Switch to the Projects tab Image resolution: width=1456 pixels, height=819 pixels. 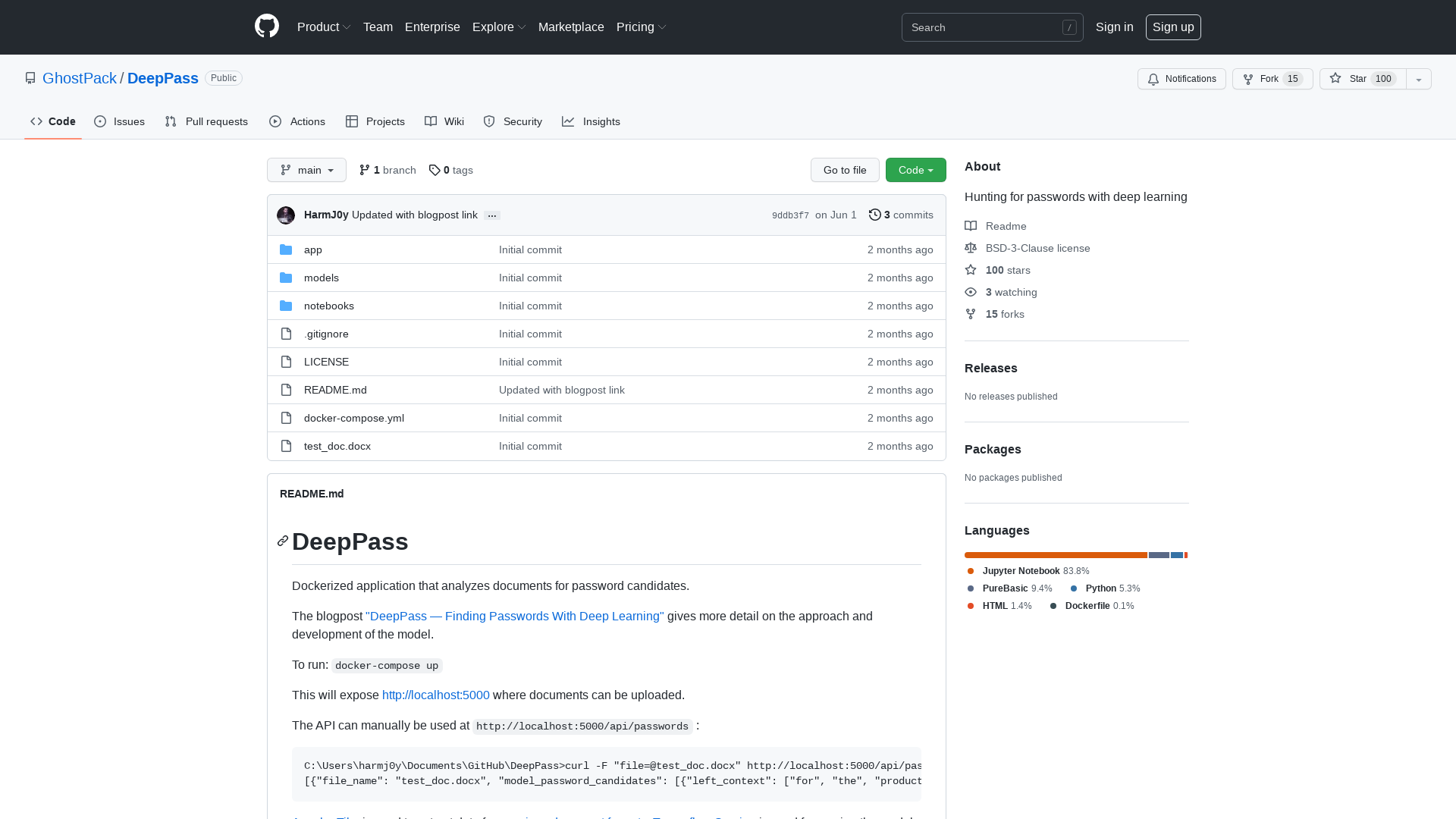[x=375, y=121]
